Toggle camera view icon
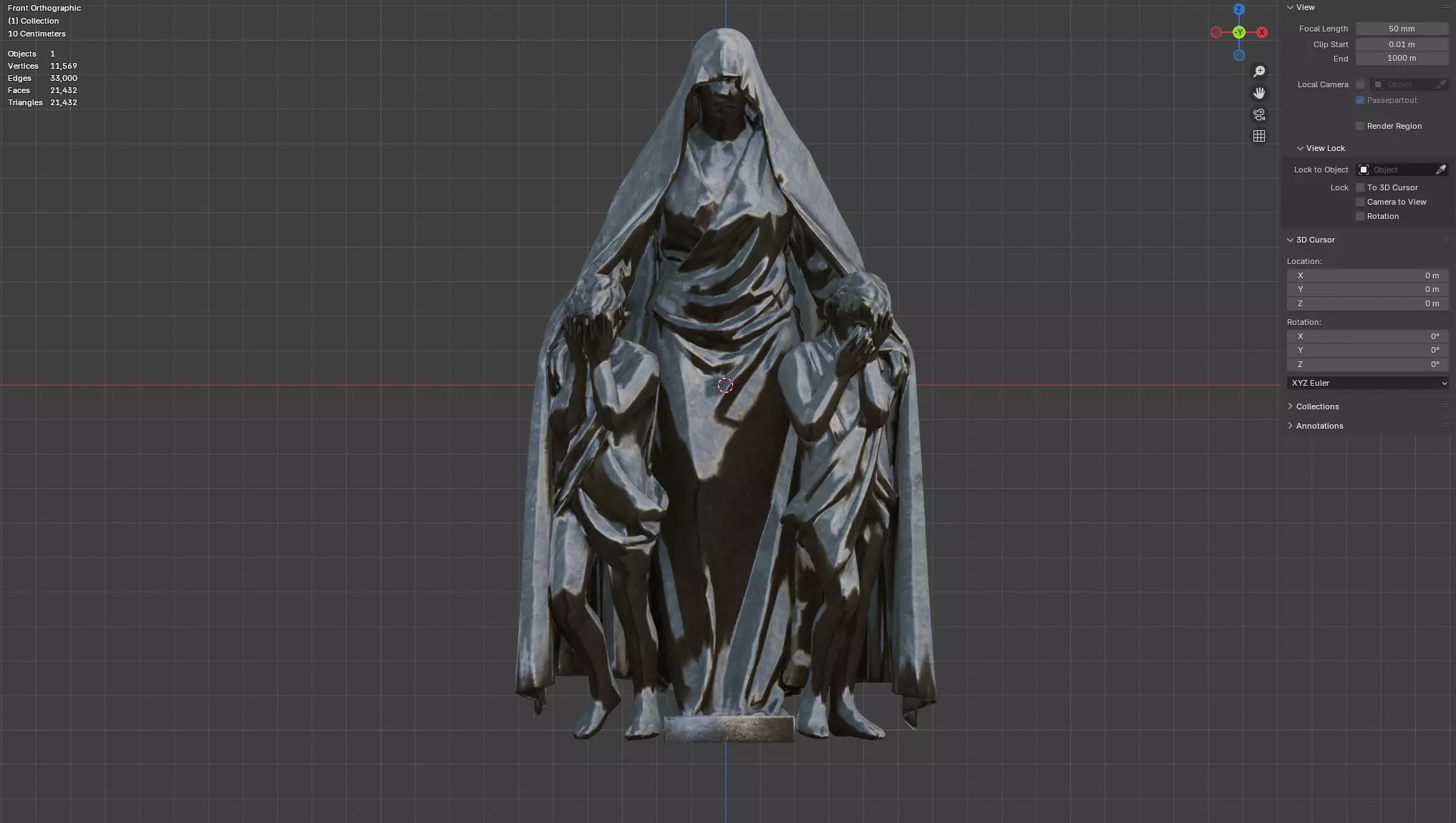Screen dimensions: 1456x823 [x=1259, y=115]
